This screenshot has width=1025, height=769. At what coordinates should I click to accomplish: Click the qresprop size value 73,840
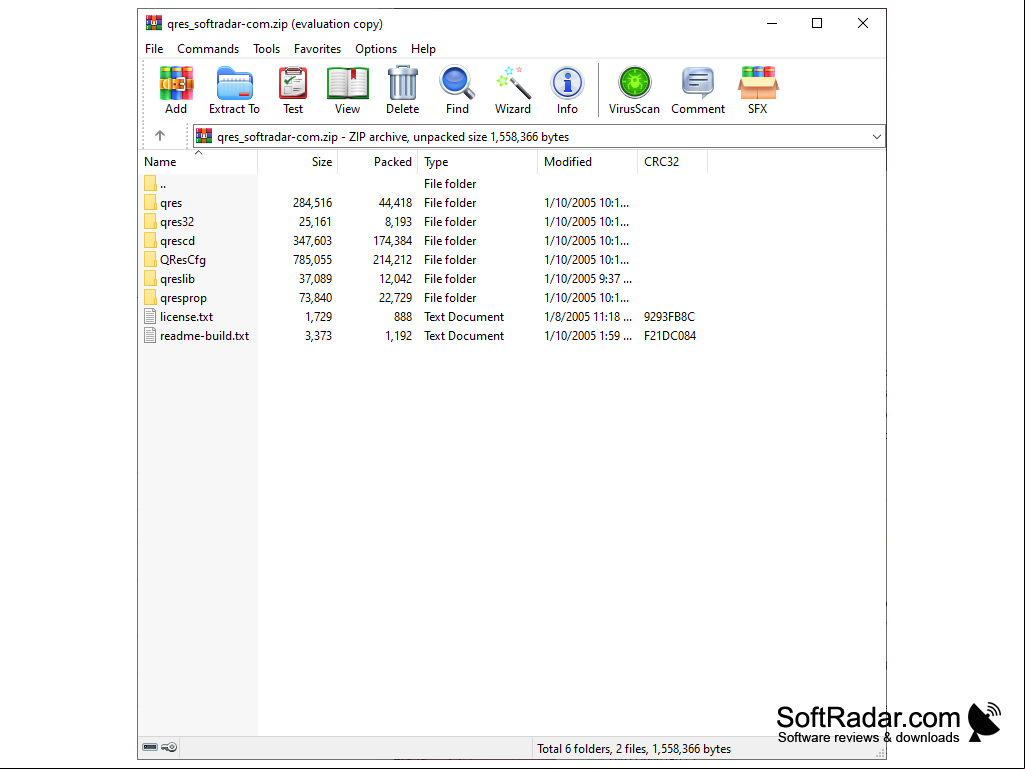(x=315, y=298)
